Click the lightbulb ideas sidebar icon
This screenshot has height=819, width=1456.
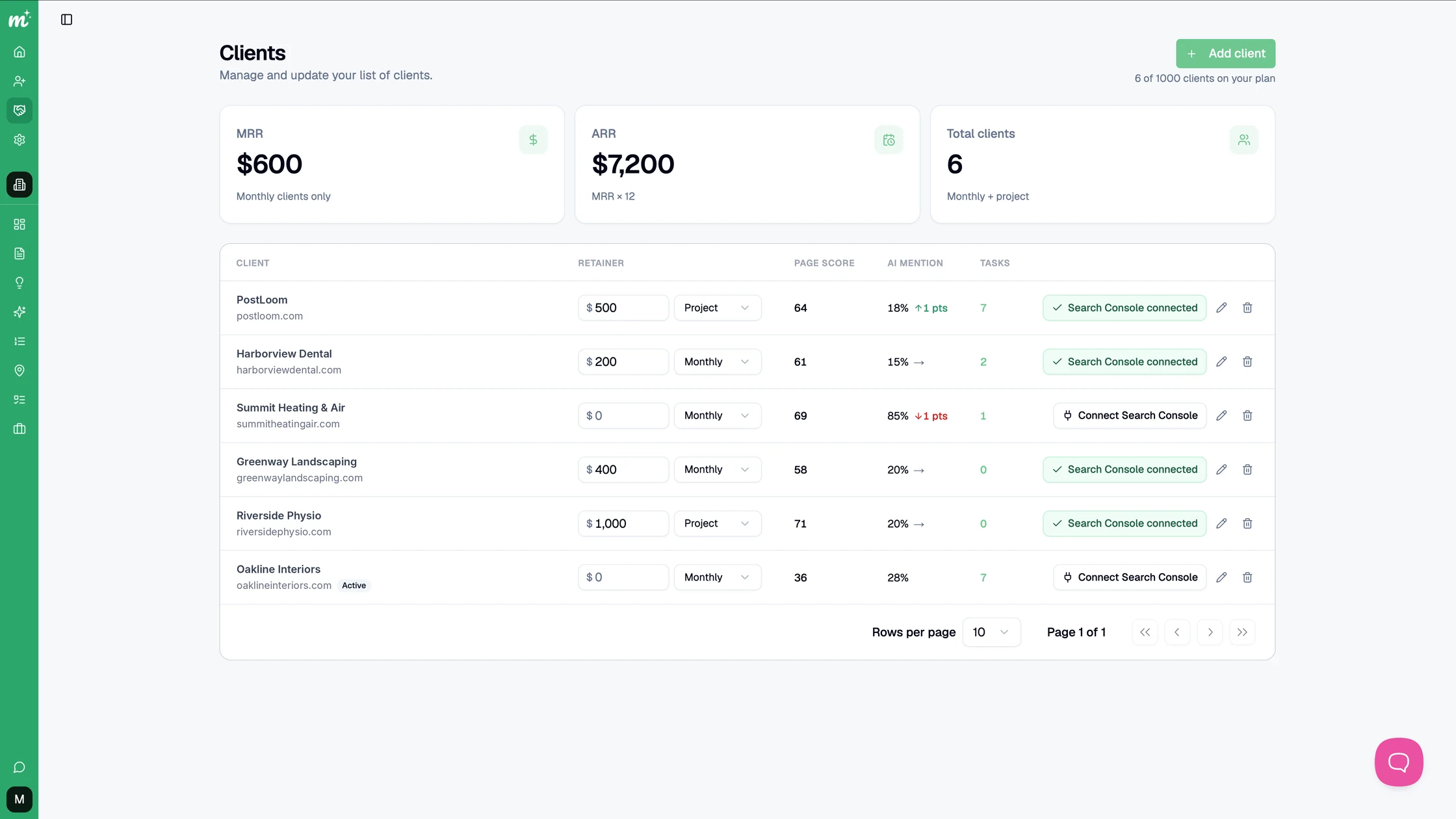pos(19,283)
